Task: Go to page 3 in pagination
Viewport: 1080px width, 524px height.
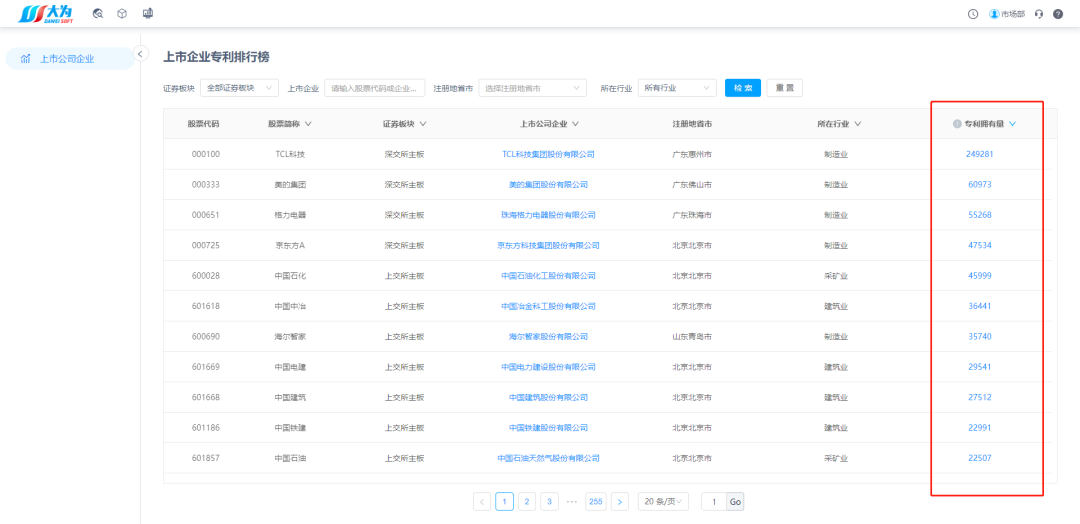Action: point(550,502)
